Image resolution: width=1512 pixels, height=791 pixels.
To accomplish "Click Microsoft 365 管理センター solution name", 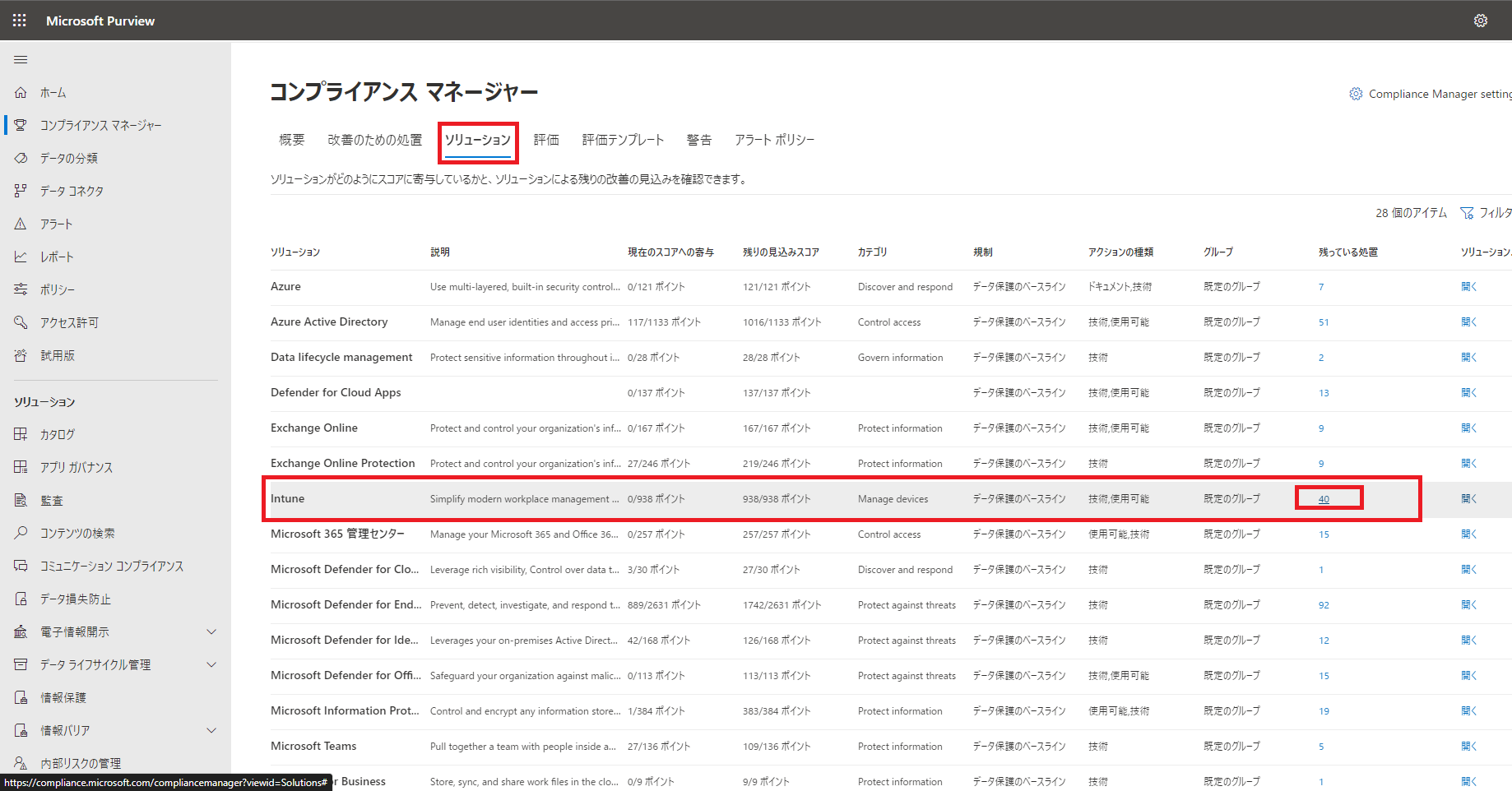I will 337,534.
